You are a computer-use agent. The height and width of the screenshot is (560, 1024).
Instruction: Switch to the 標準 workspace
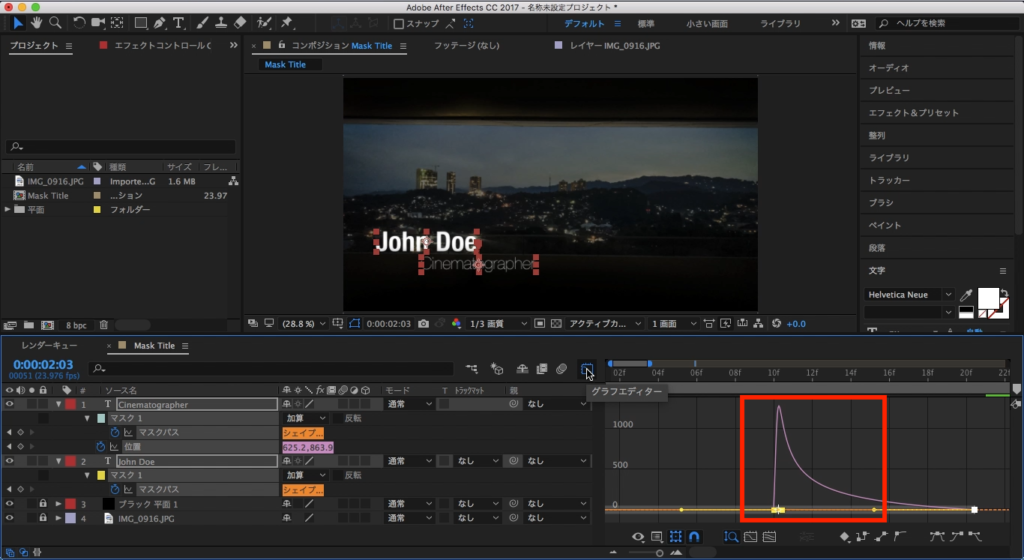(x=646, y=23)
